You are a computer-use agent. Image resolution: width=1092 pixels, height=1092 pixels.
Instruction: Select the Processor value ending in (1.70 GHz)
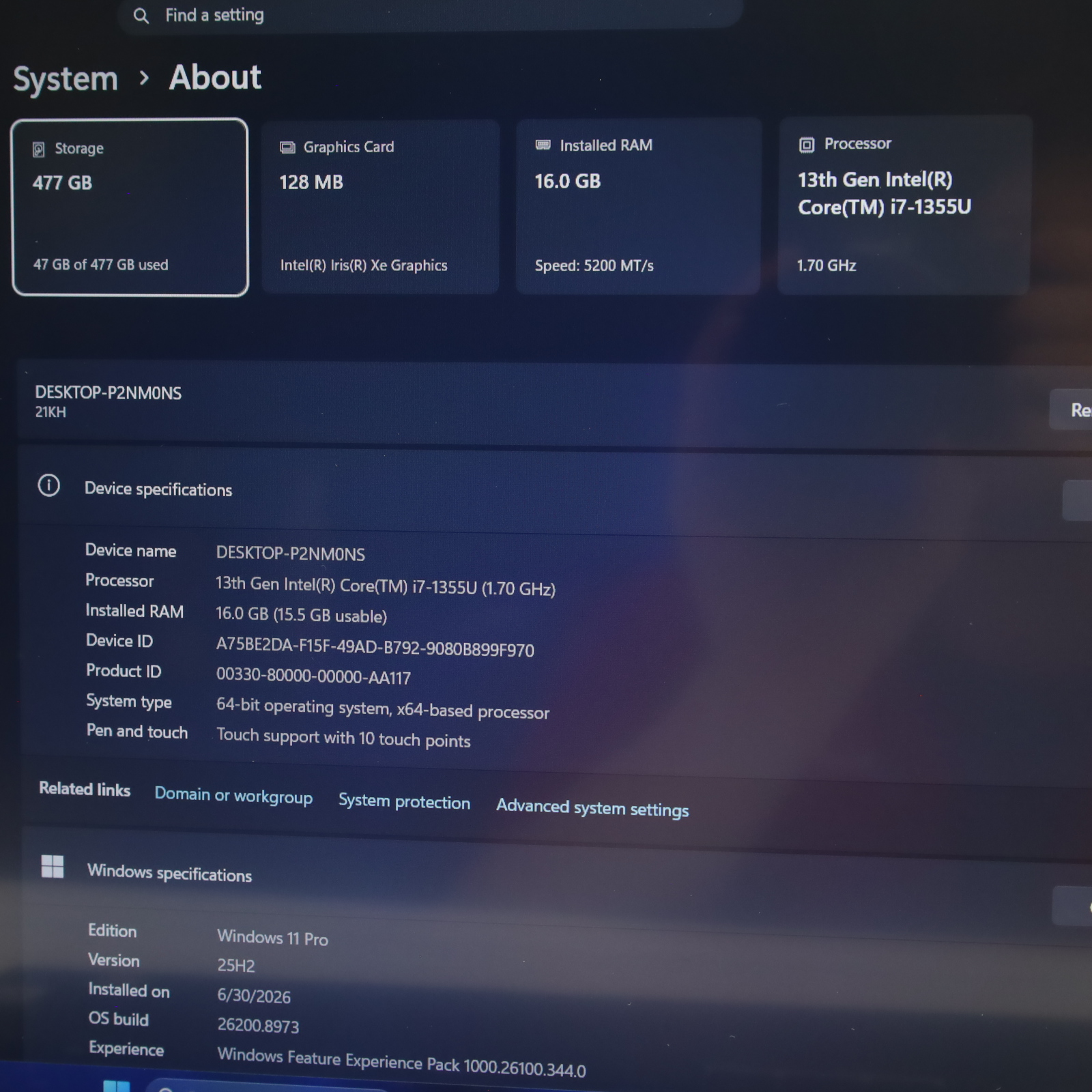[x=386, y=586]
